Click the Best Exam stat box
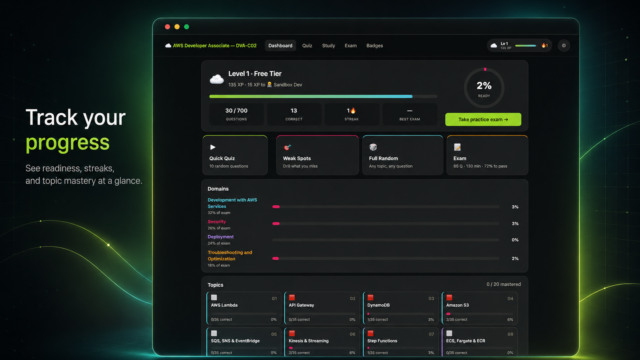The width and height of the screenshot is (640, 360). 409,114
